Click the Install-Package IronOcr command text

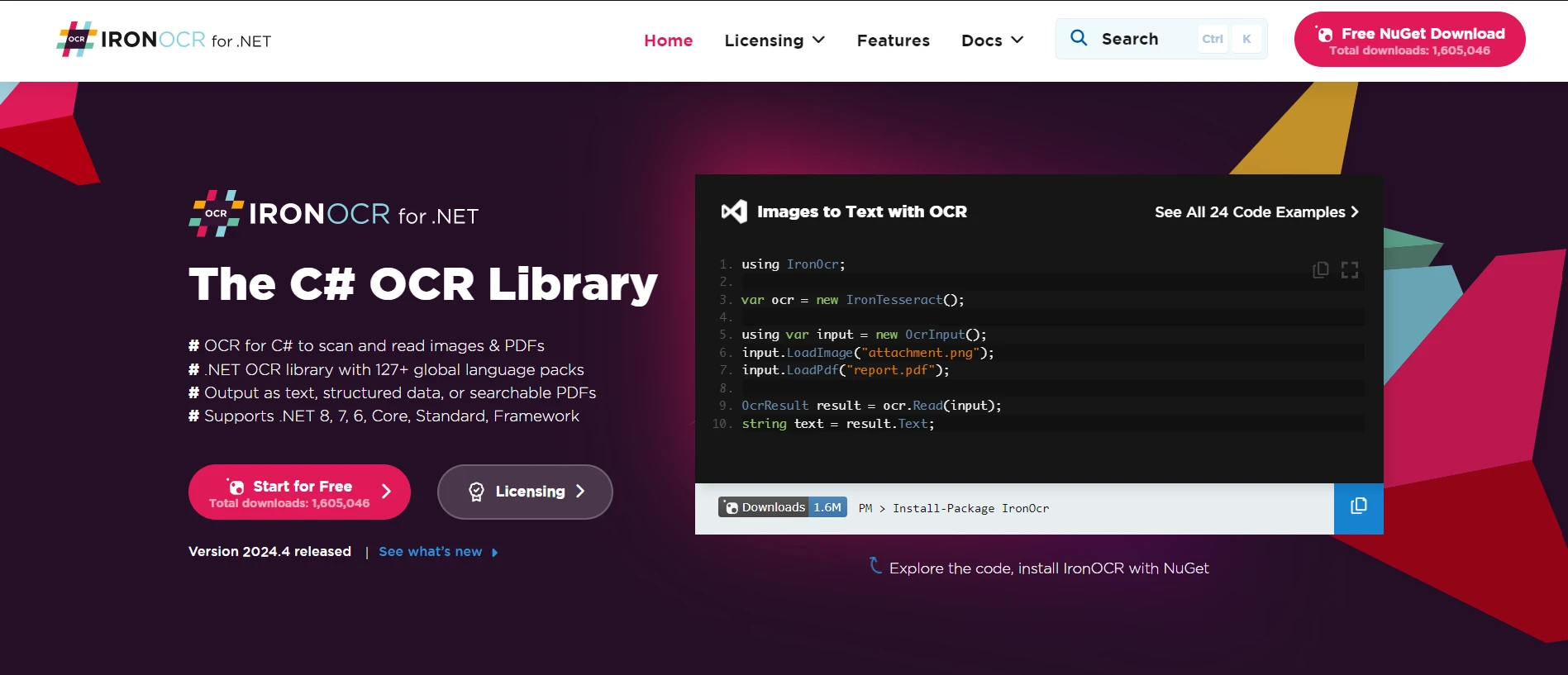970,508
